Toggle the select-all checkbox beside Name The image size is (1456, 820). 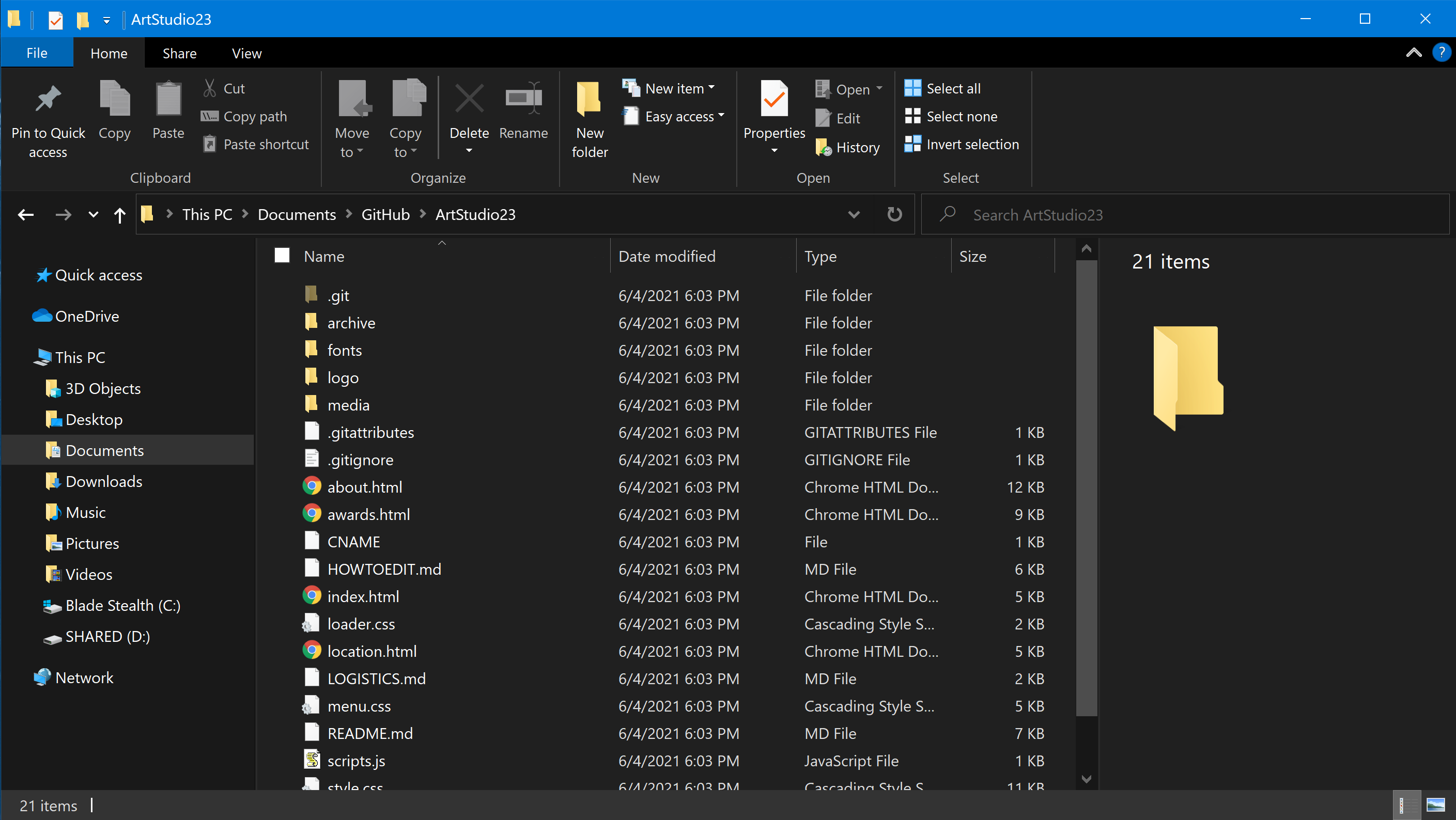[x=282, y=256]
